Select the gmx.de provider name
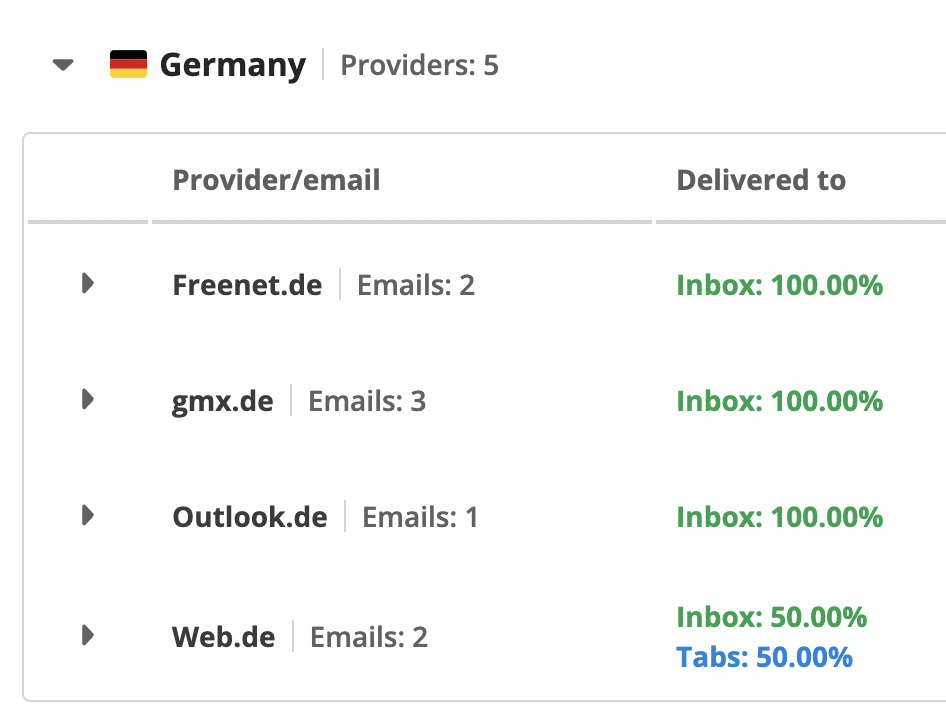 click(x=223, y=401)
